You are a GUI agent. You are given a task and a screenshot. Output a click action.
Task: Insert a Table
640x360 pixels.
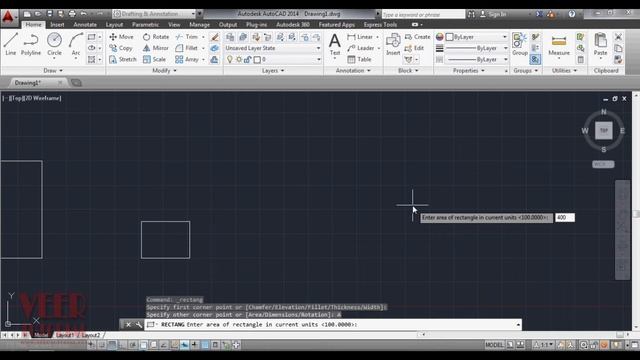pyautogui.click(x=359, y=60)
